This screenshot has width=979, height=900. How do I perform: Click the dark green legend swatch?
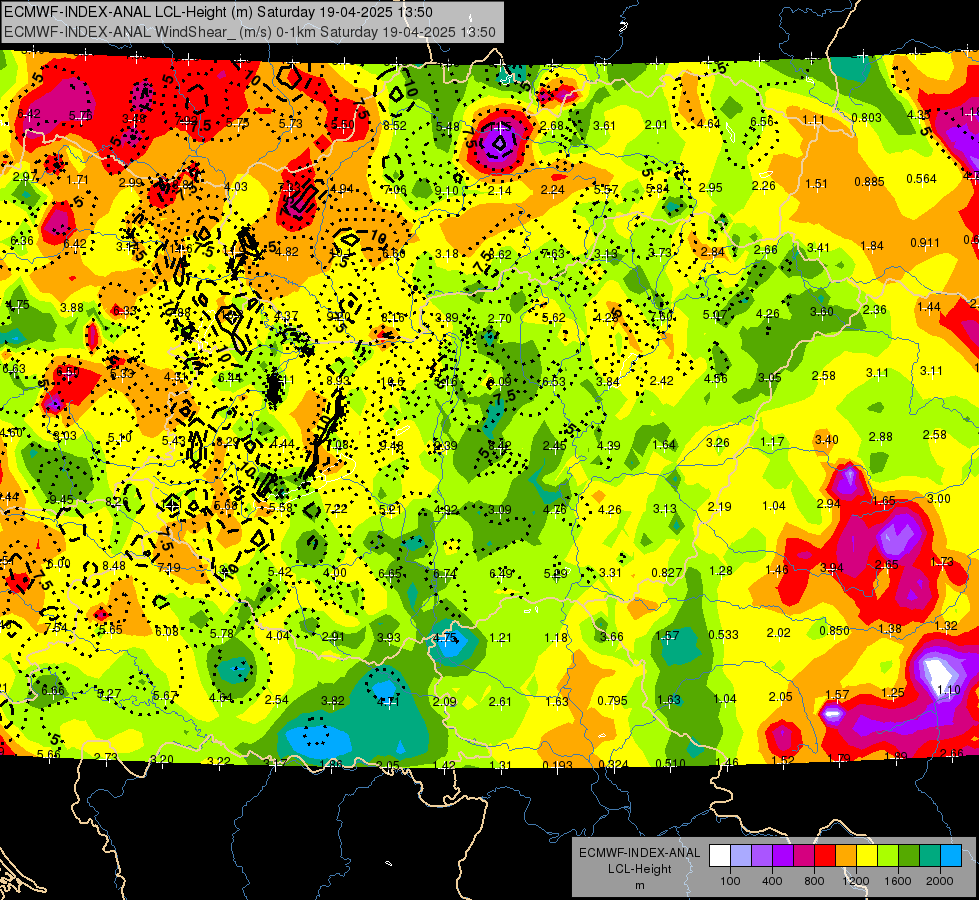click(x=908, y=856)
